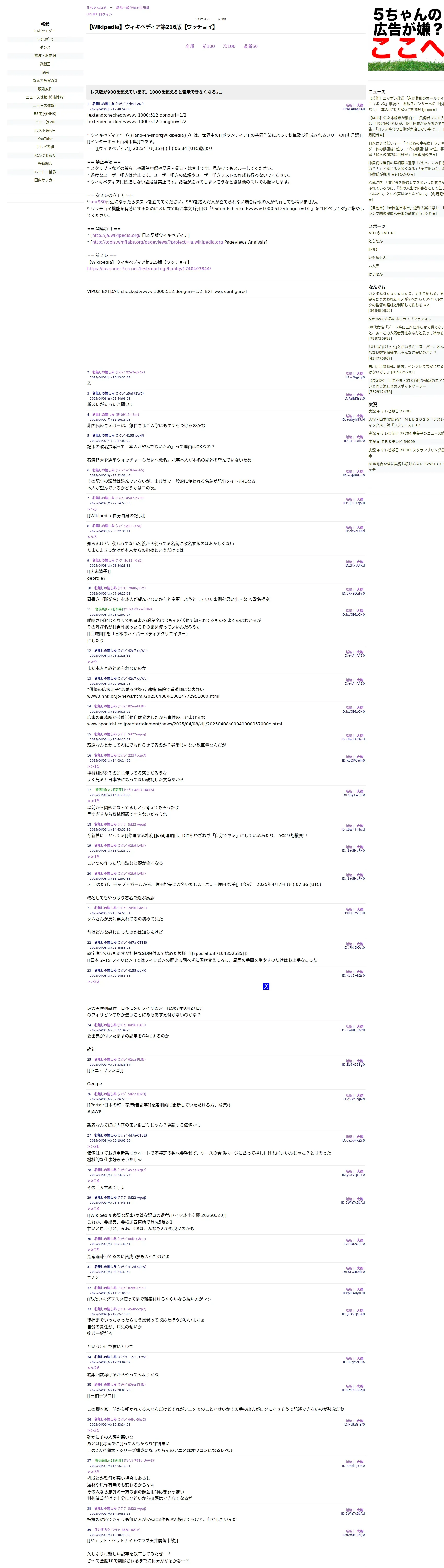Click 垢版 link on post 1
This screenshot has height=1568, width=444.
click(x=349, y=105)
